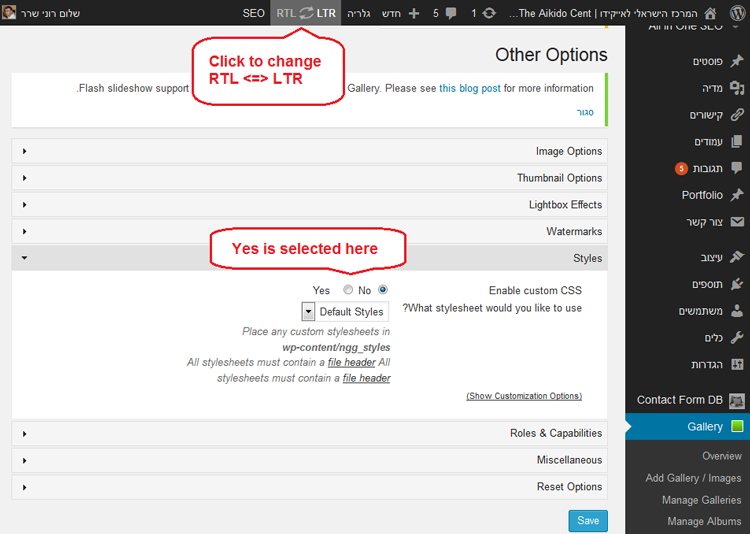Open the גלריה admin bar menu
750x534 pixels.
359,13
